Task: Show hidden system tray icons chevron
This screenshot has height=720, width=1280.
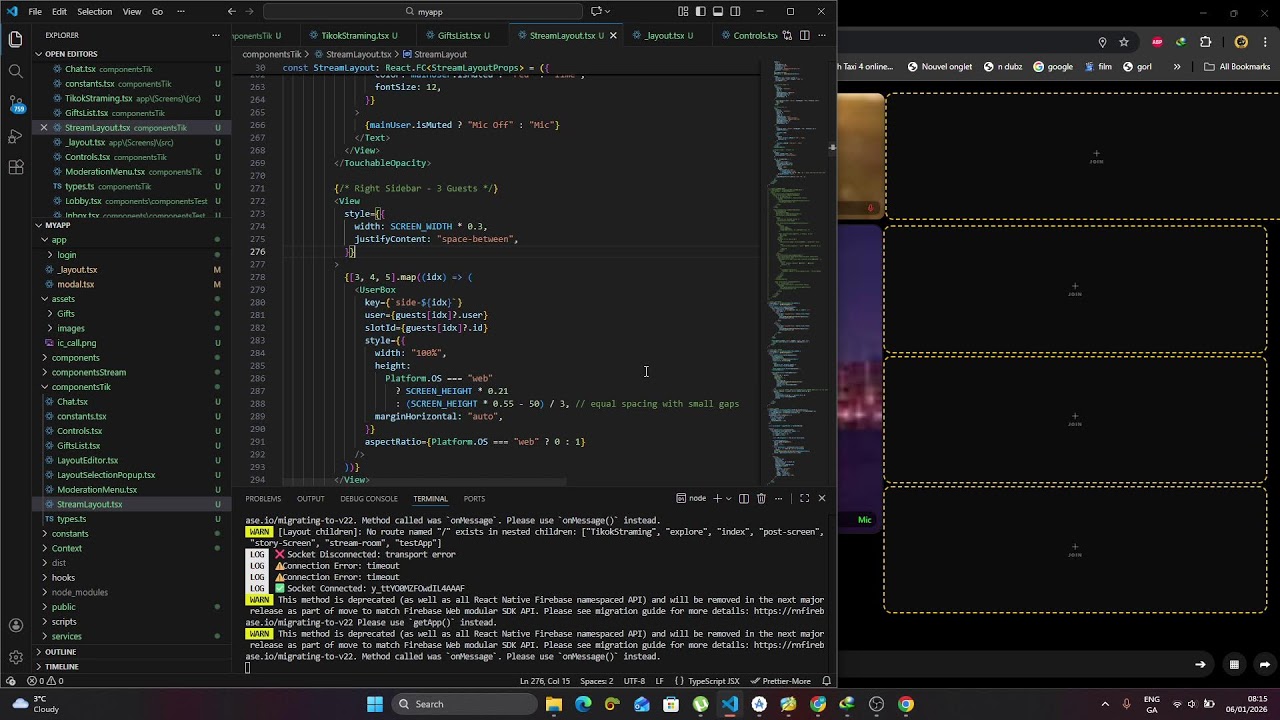Action: (1105, 704)
